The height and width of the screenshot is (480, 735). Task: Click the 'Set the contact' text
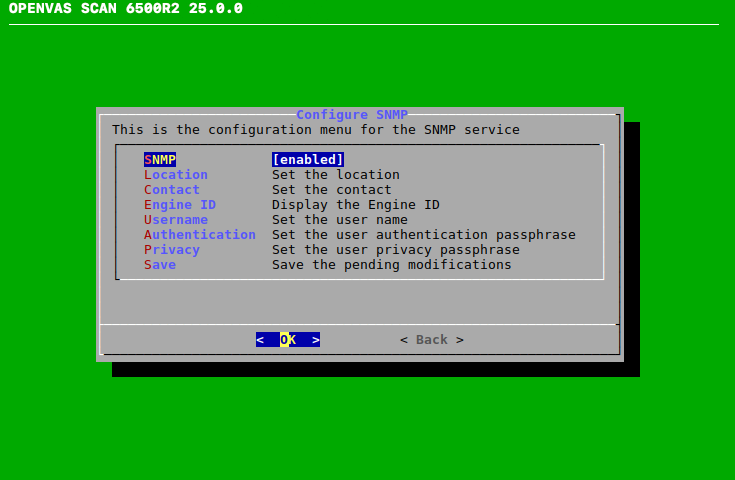pyautogui.click(x=331, y=190)
